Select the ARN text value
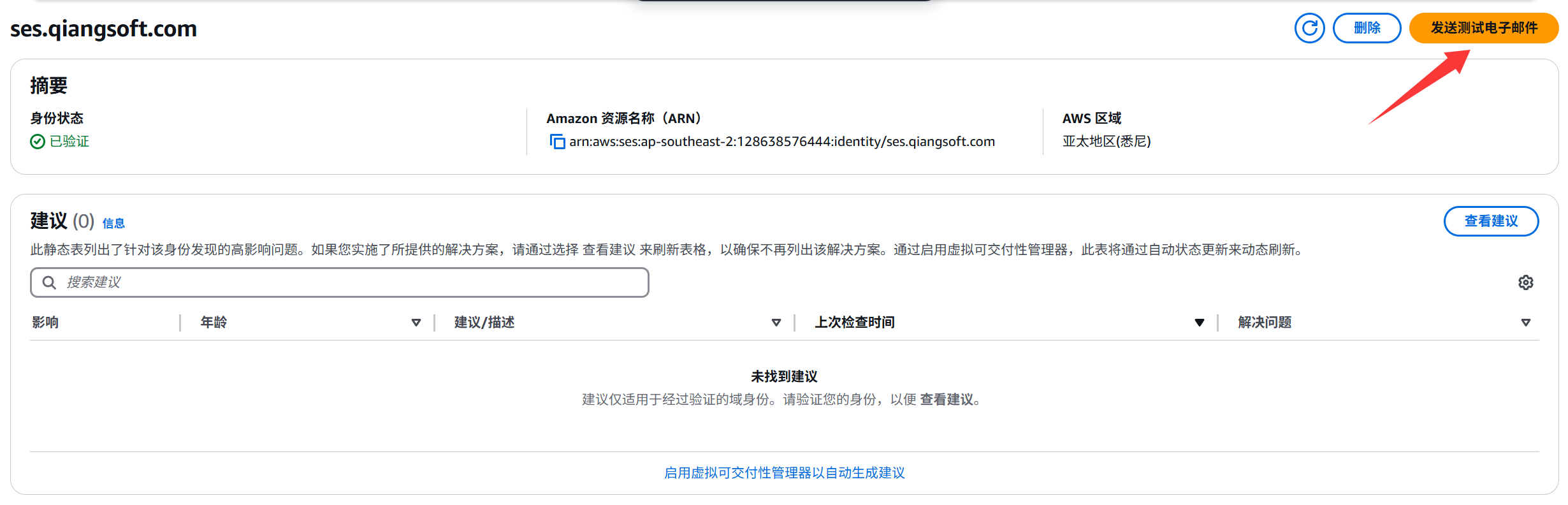The image size is (1568, 505). pyautogui.click(x=782, y=142)
